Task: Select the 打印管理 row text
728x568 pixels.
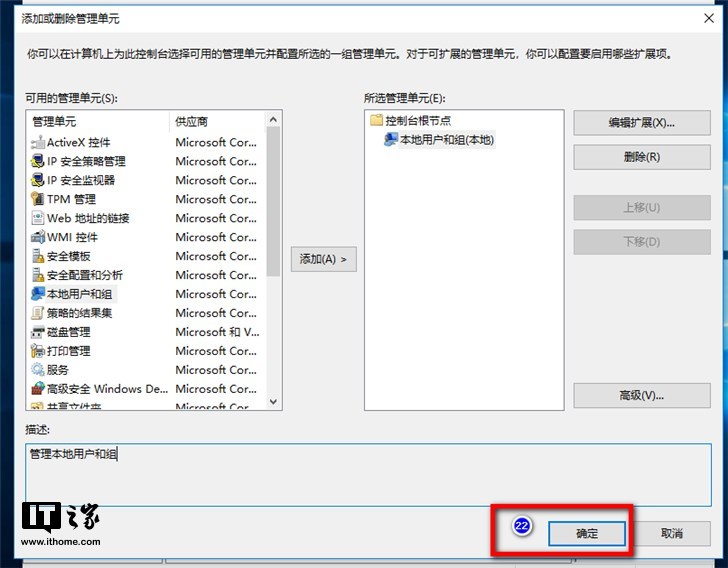Action: (69, 351)
